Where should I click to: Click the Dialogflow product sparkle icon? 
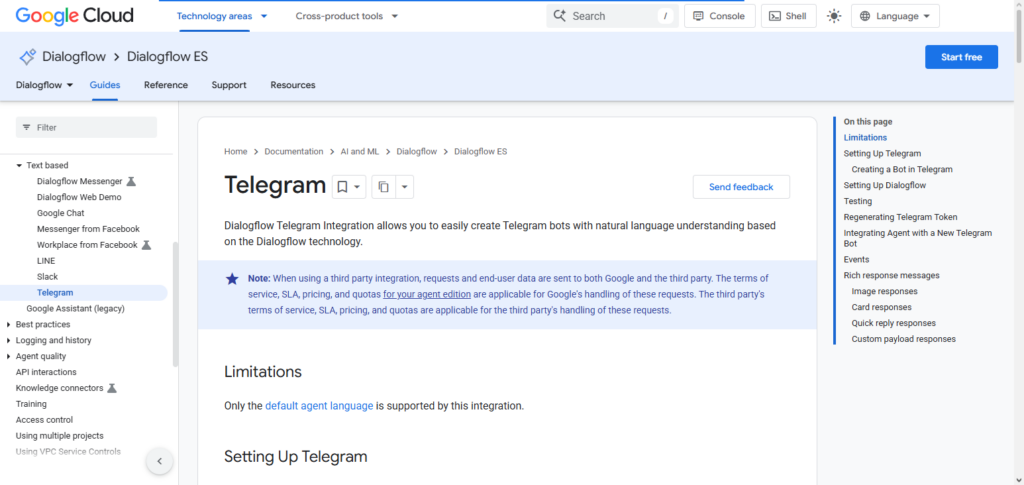point(27,57)
